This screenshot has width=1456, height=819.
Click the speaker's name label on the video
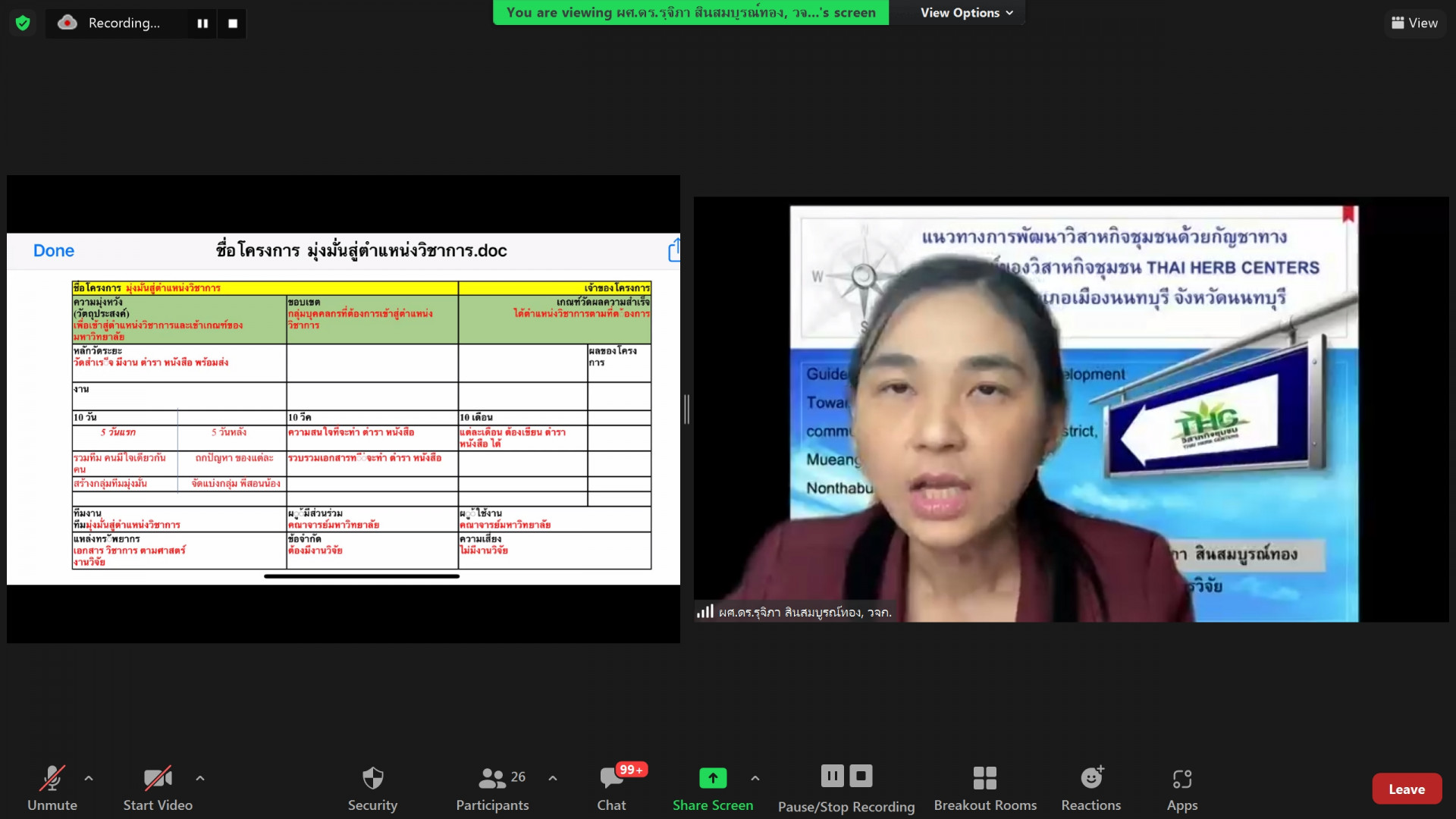(x=805, y=612)
